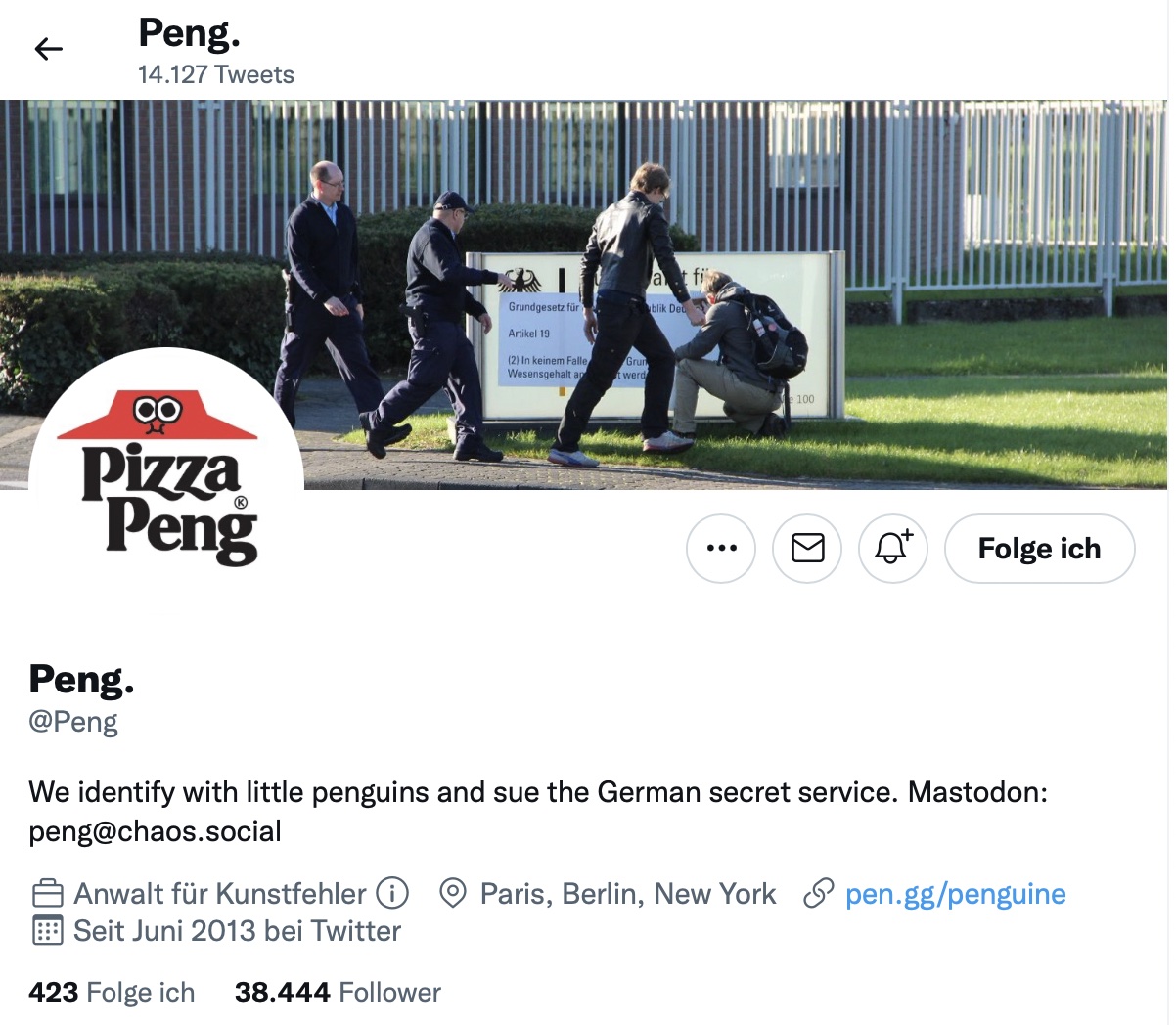Click the back arrow icon

click(48, 49)
